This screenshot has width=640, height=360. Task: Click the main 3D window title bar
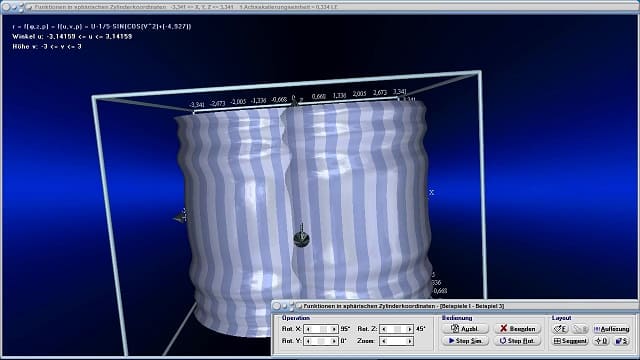coord(320,7)
